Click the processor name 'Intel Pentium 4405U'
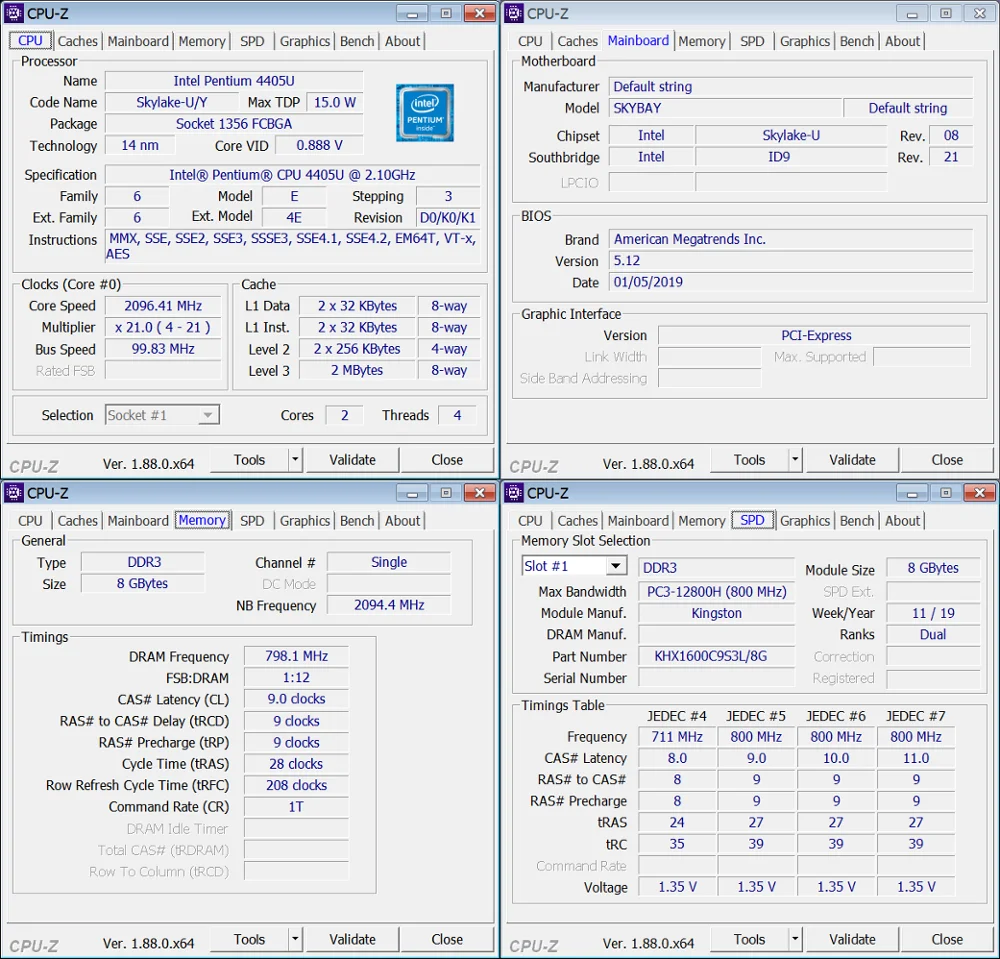The image size is (1000, 959). [234, 81]
